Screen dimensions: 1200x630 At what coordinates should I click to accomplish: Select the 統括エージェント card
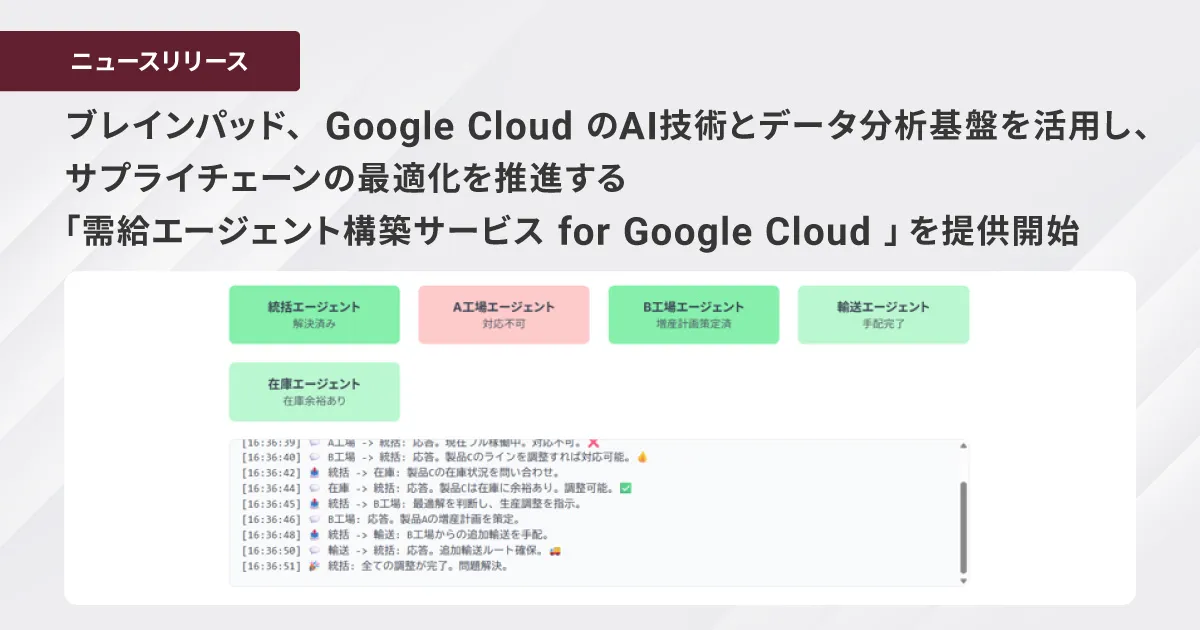pos(314,314)
